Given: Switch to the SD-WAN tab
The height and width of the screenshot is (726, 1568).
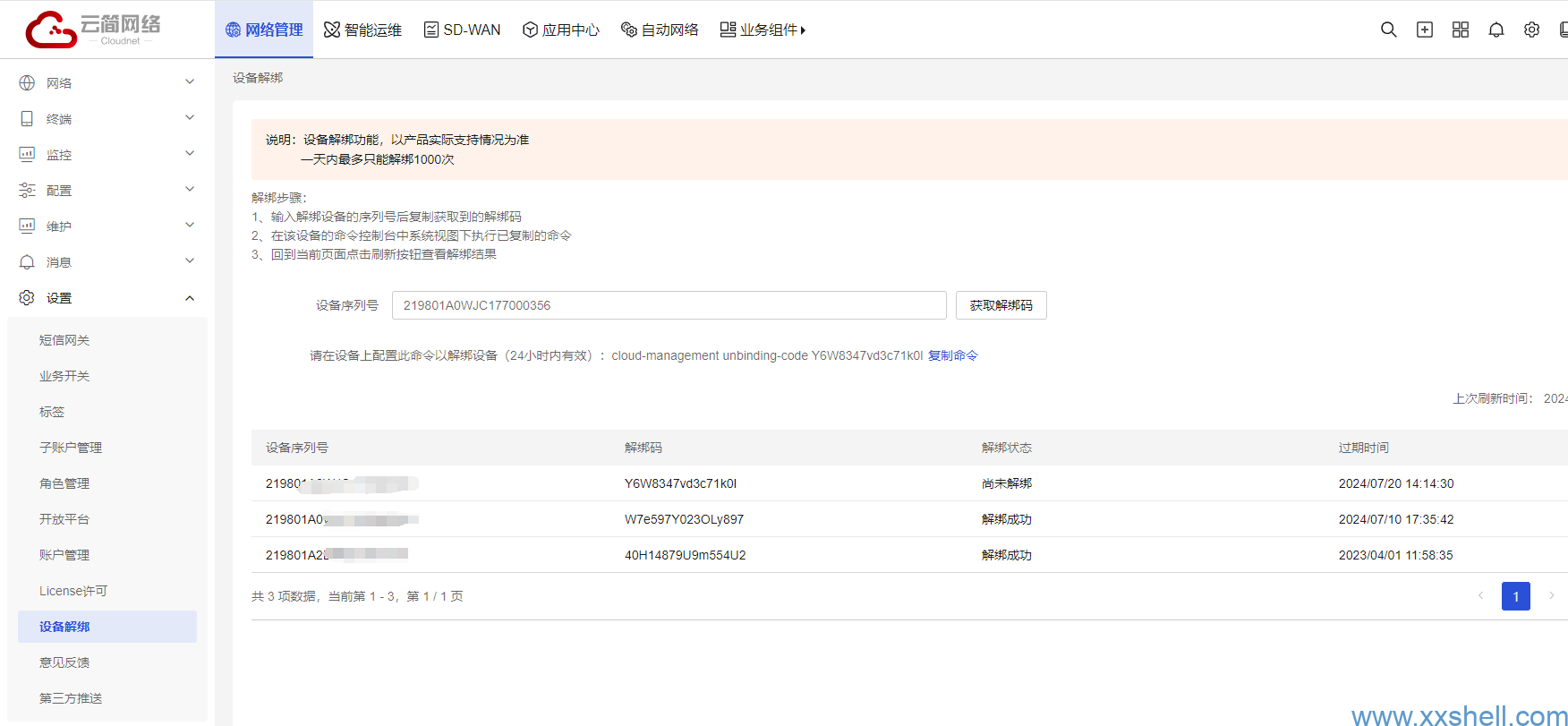Looking at the screenshot, I should [462, 30].
